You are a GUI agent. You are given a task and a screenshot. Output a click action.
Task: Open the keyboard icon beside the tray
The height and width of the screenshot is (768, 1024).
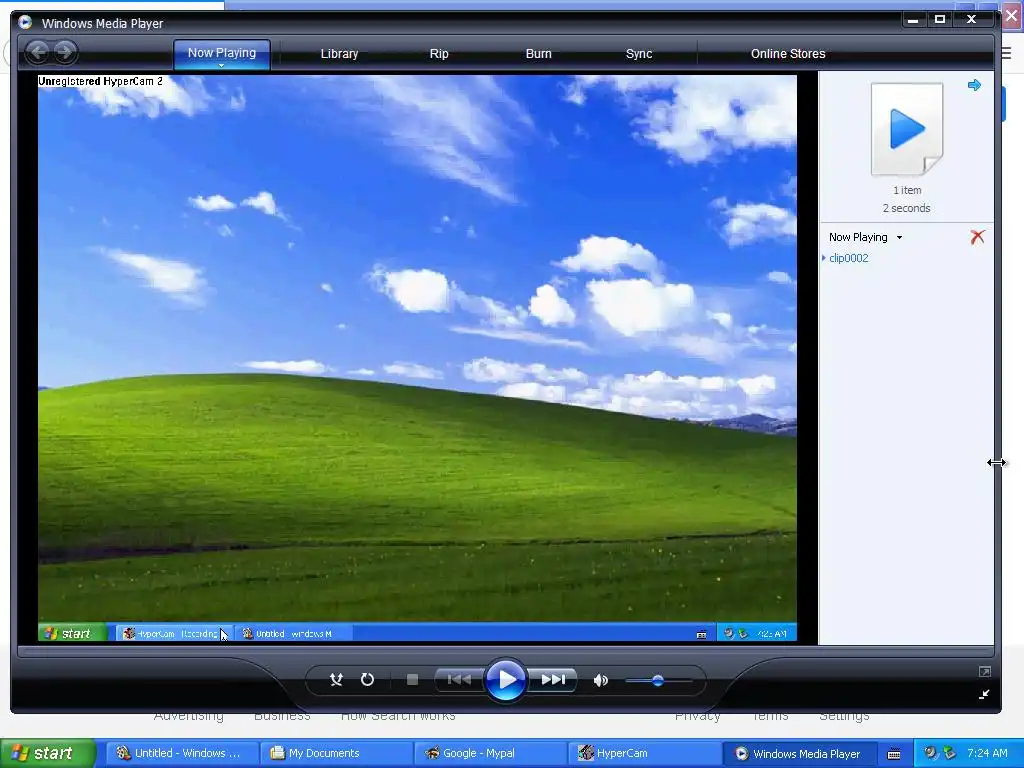(x=894, y=754)
